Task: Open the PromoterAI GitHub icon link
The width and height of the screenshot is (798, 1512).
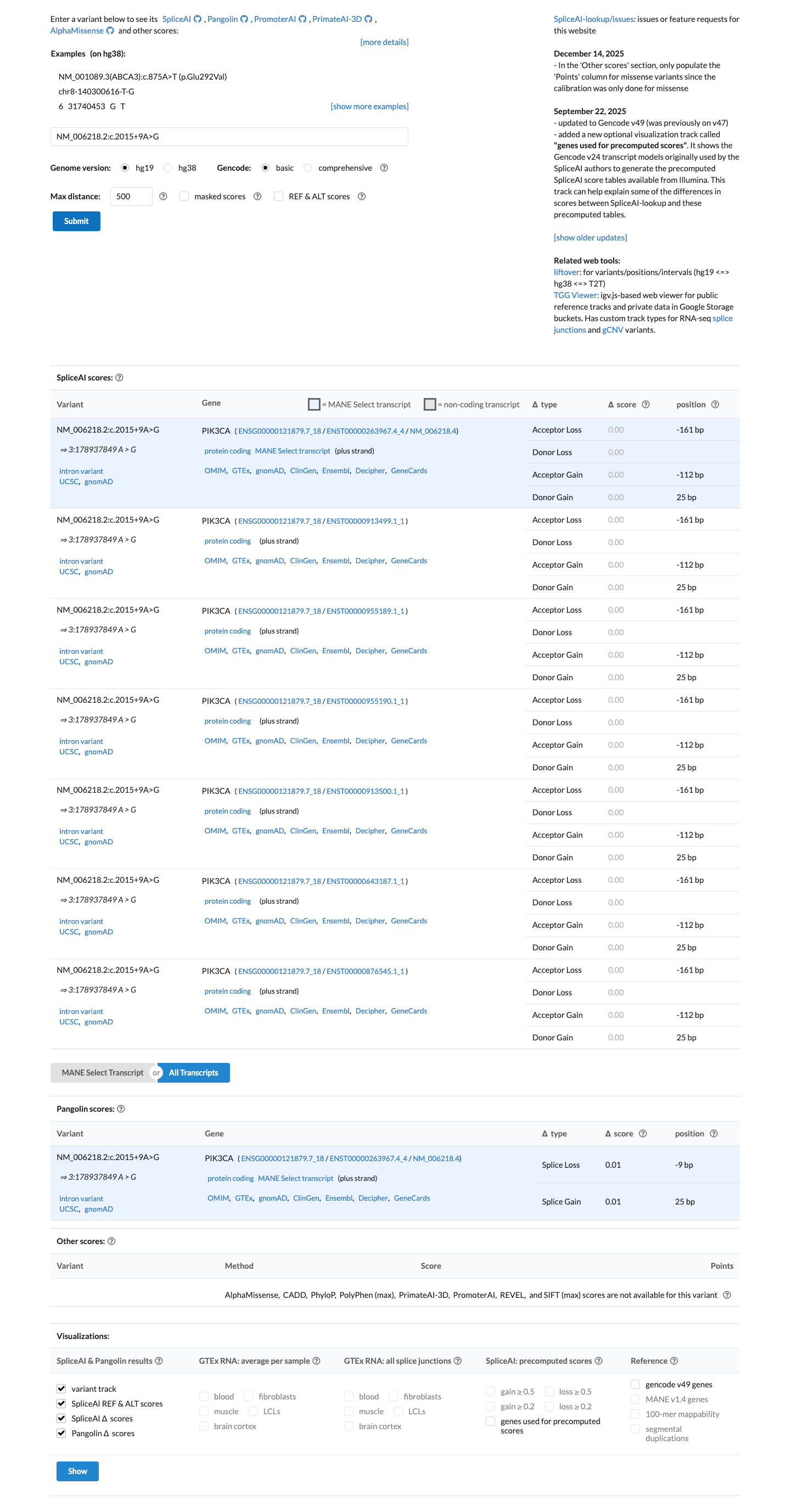Action: coord(302,19)
